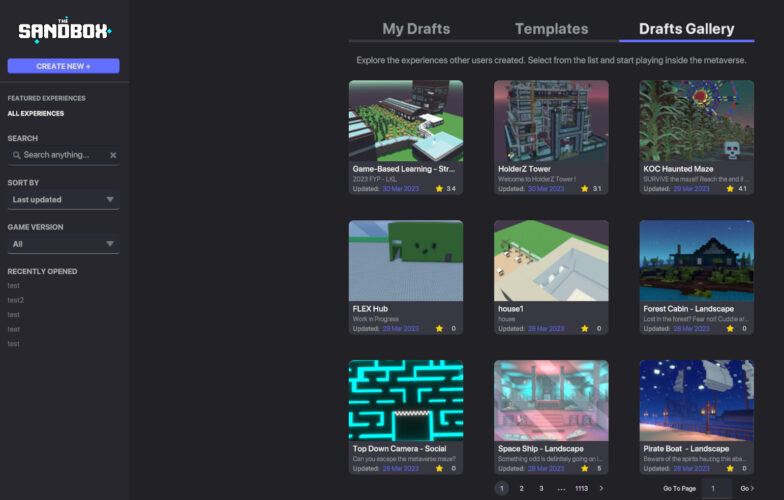Open the Sort By dropdown

tap(63, 200)
